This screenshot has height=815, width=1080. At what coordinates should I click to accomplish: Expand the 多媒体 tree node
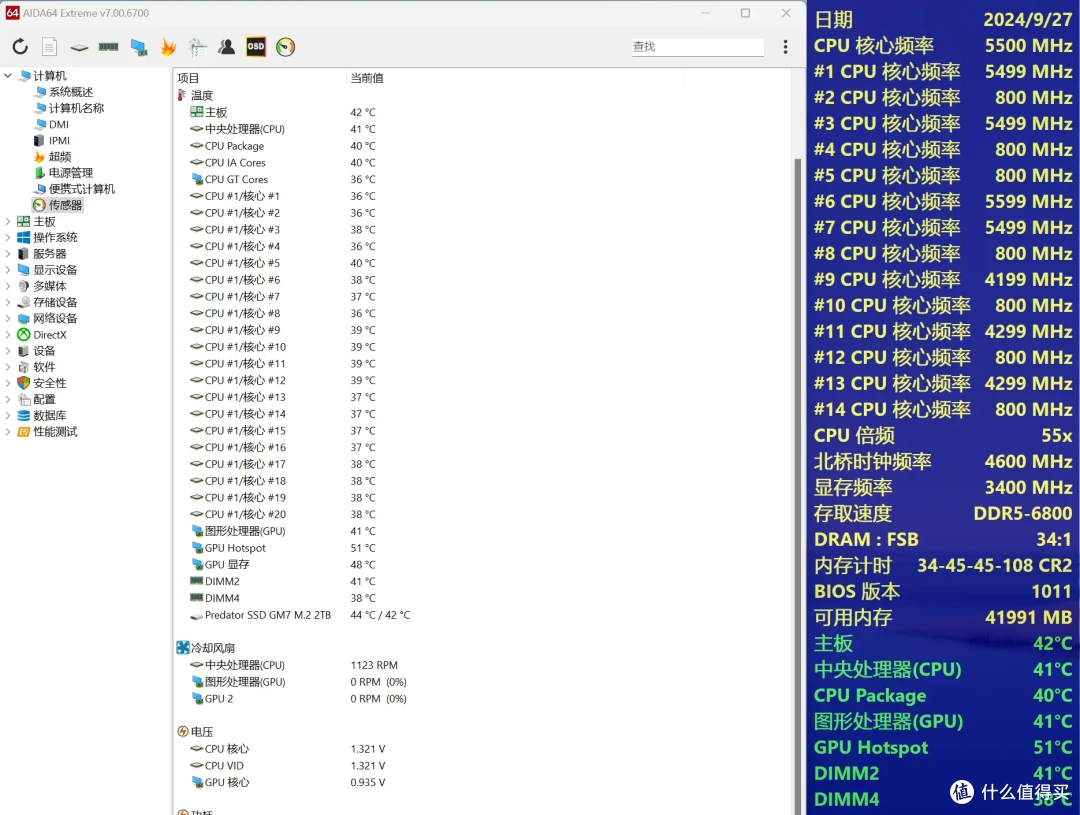[x=8, y=286]
